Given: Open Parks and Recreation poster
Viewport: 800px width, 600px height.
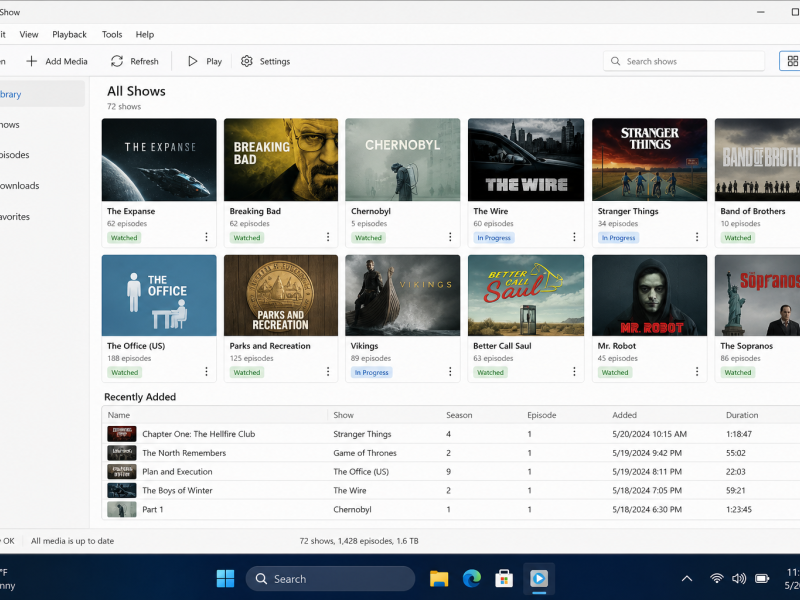Looking at the screenshot, I should pyautogui.click(x=281, y=295).
